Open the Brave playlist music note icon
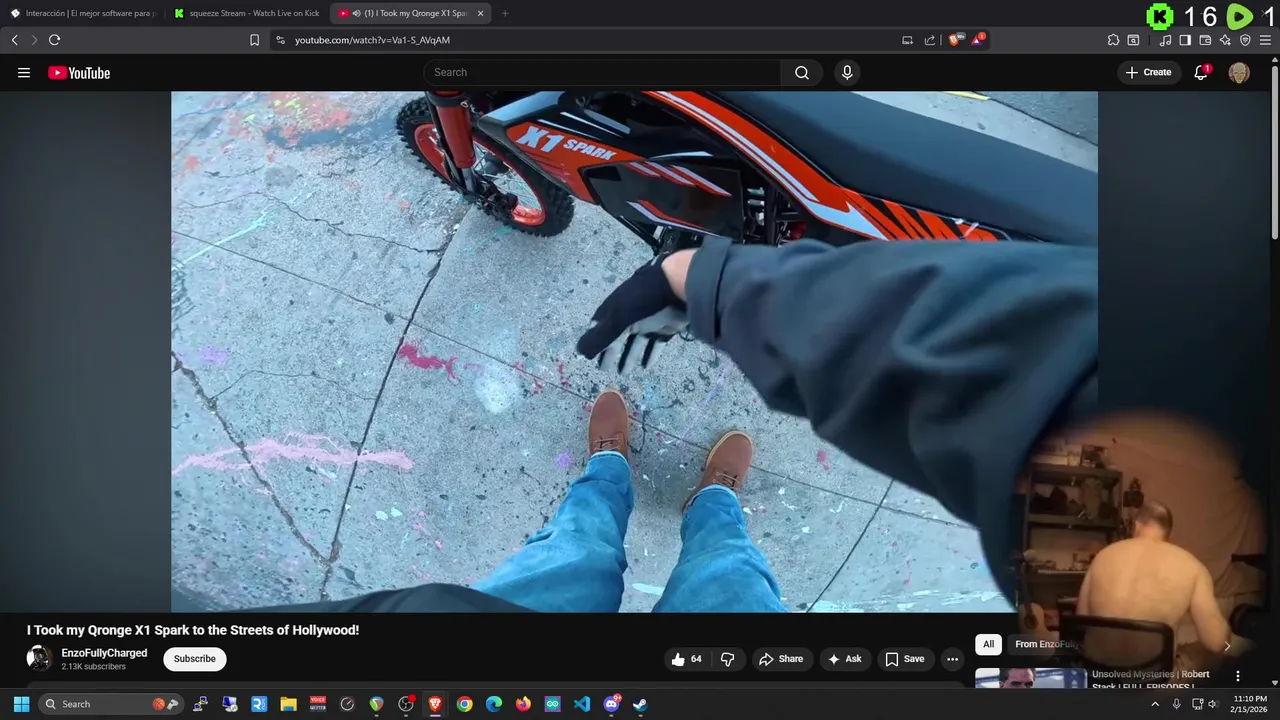This screenshot has height=720, width=1280. (1165, 40)
